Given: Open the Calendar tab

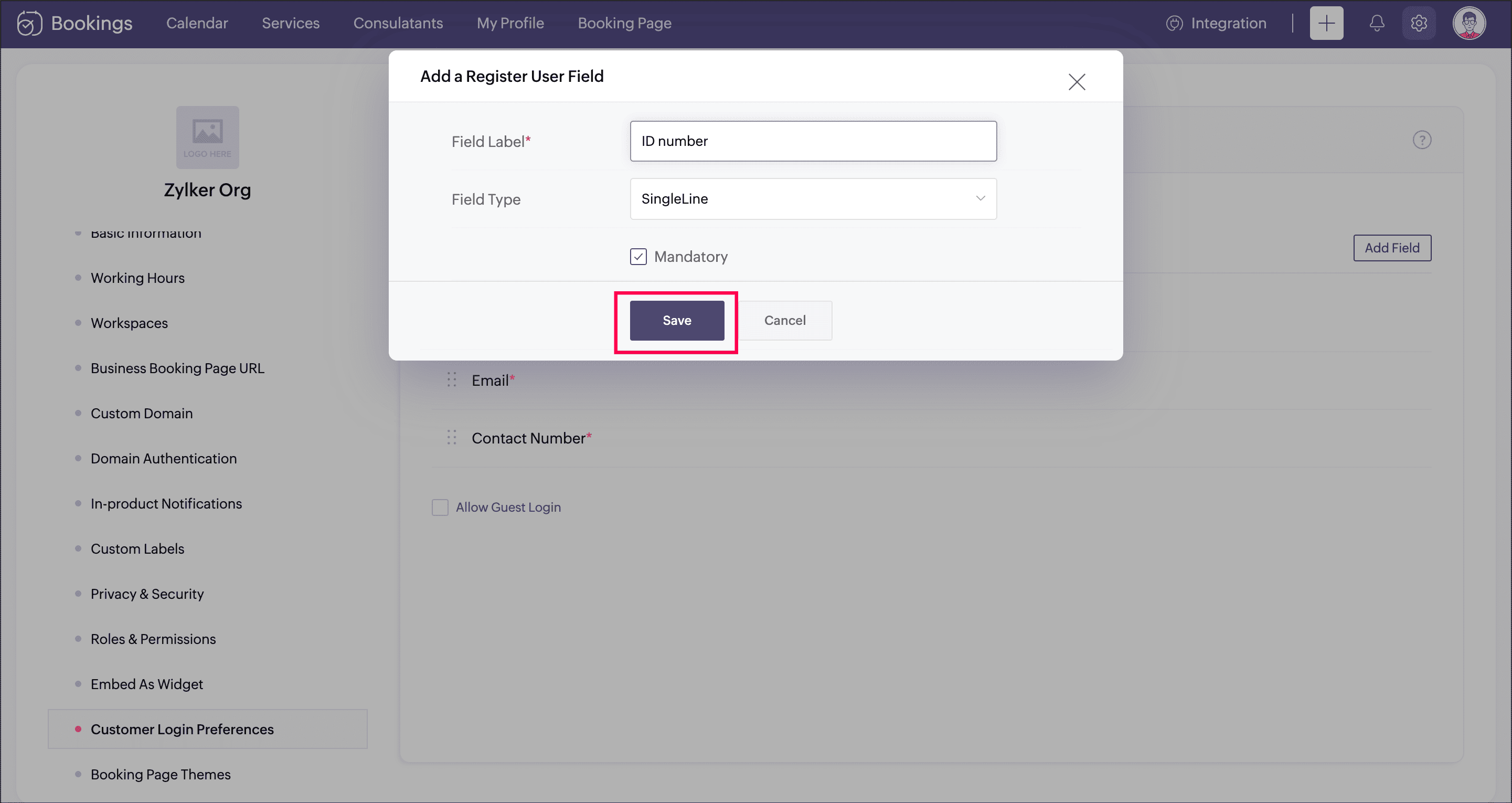Looking at the screenshot, I should click(x=197, y=24).
